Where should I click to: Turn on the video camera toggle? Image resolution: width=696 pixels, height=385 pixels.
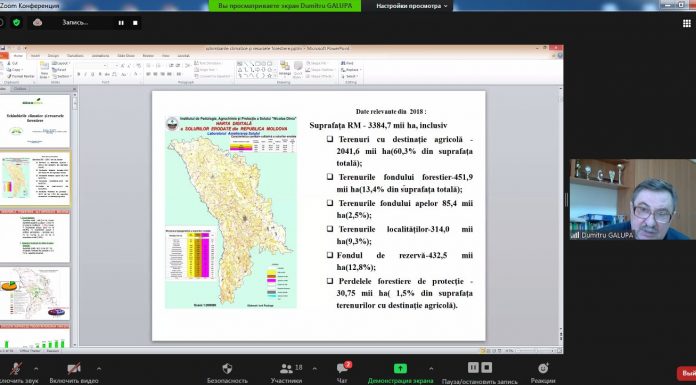74,368
